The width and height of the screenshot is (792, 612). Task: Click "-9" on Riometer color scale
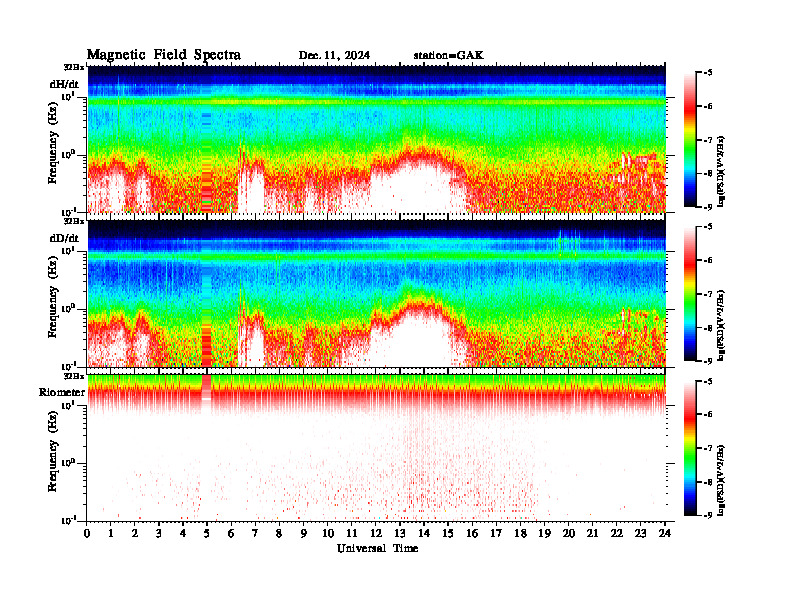click(x=708, y=515)
